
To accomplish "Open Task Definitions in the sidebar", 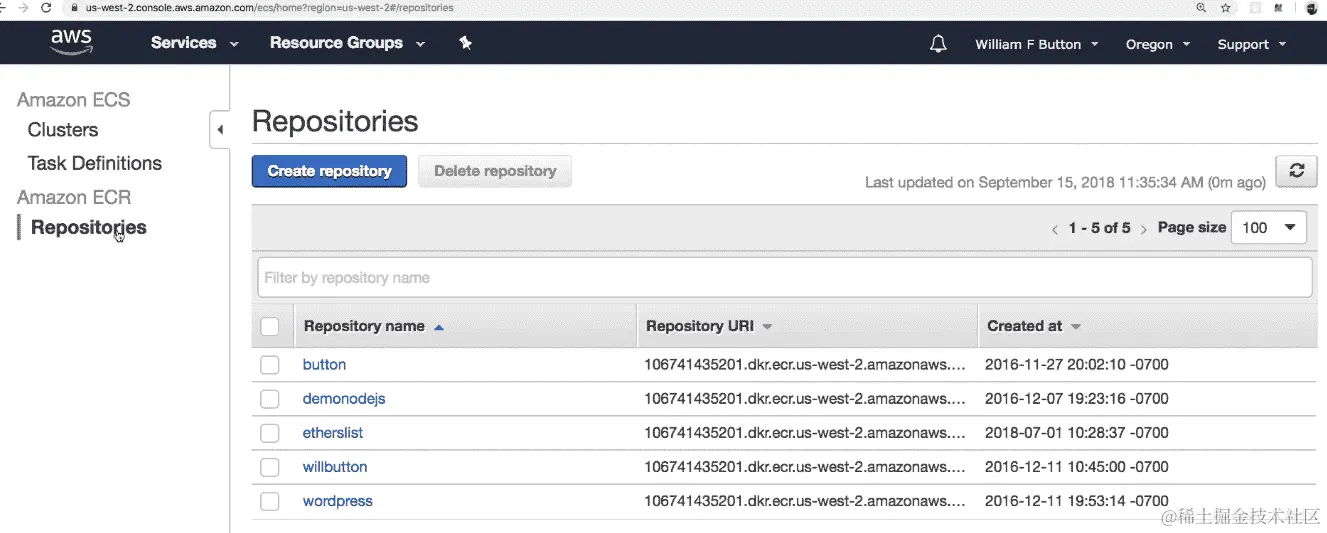I will (x=95, y=163).
